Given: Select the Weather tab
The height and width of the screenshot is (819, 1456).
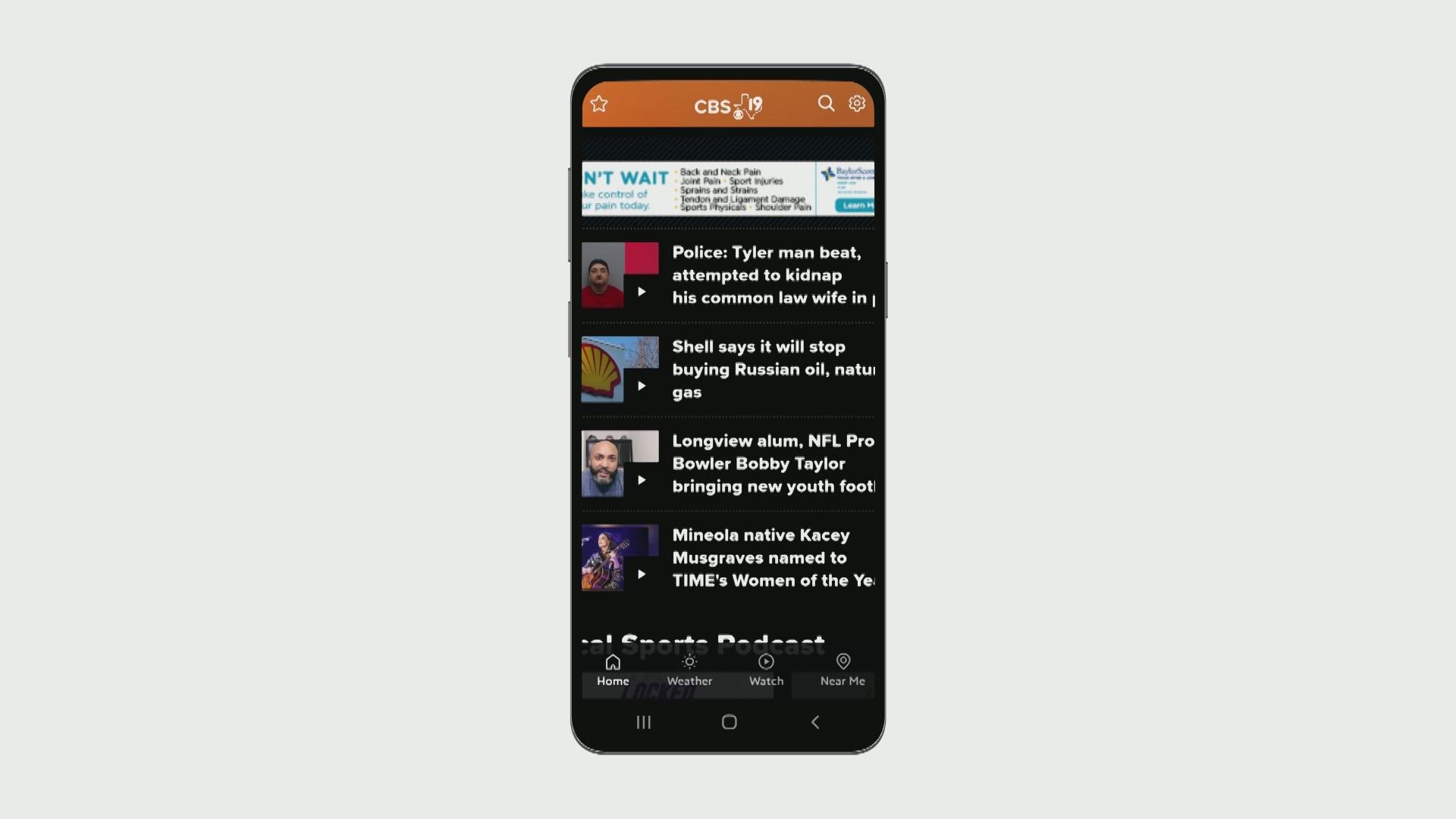Looking at the screenshot, I should 689,668.
